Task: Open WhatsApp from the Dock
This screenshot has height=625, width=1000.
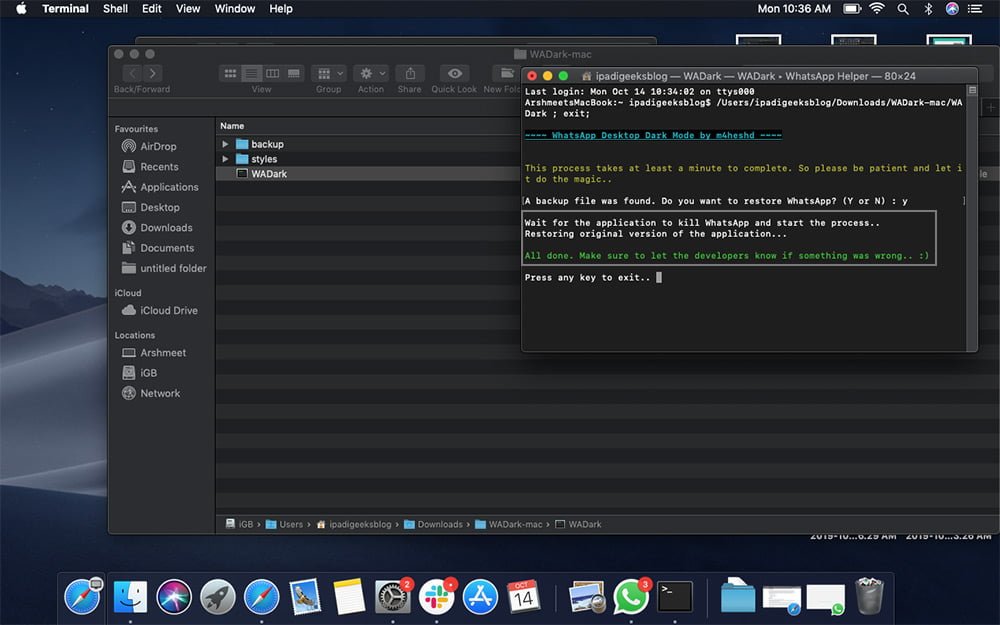Action: pos(631,597)
